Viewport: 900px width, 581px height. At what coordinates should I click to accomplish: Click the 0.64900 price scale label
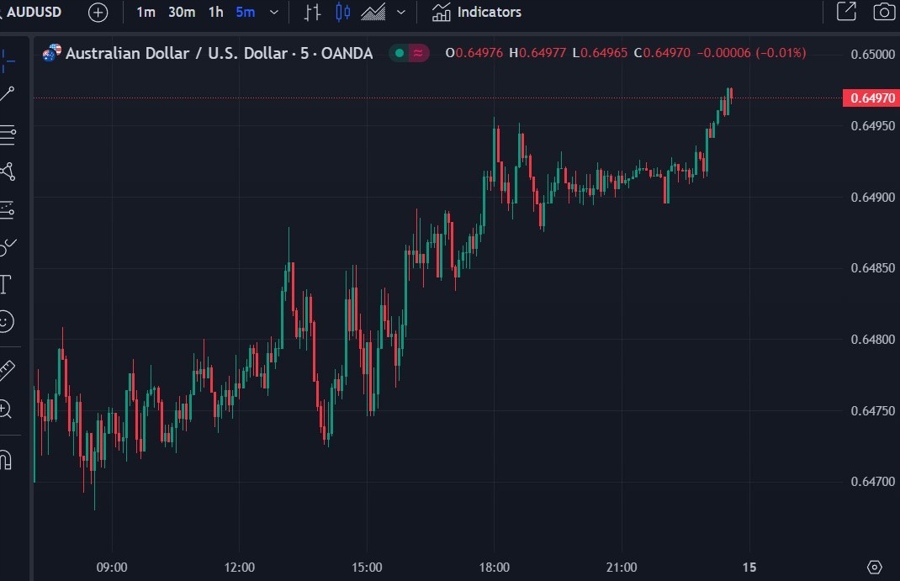[872, 197]
